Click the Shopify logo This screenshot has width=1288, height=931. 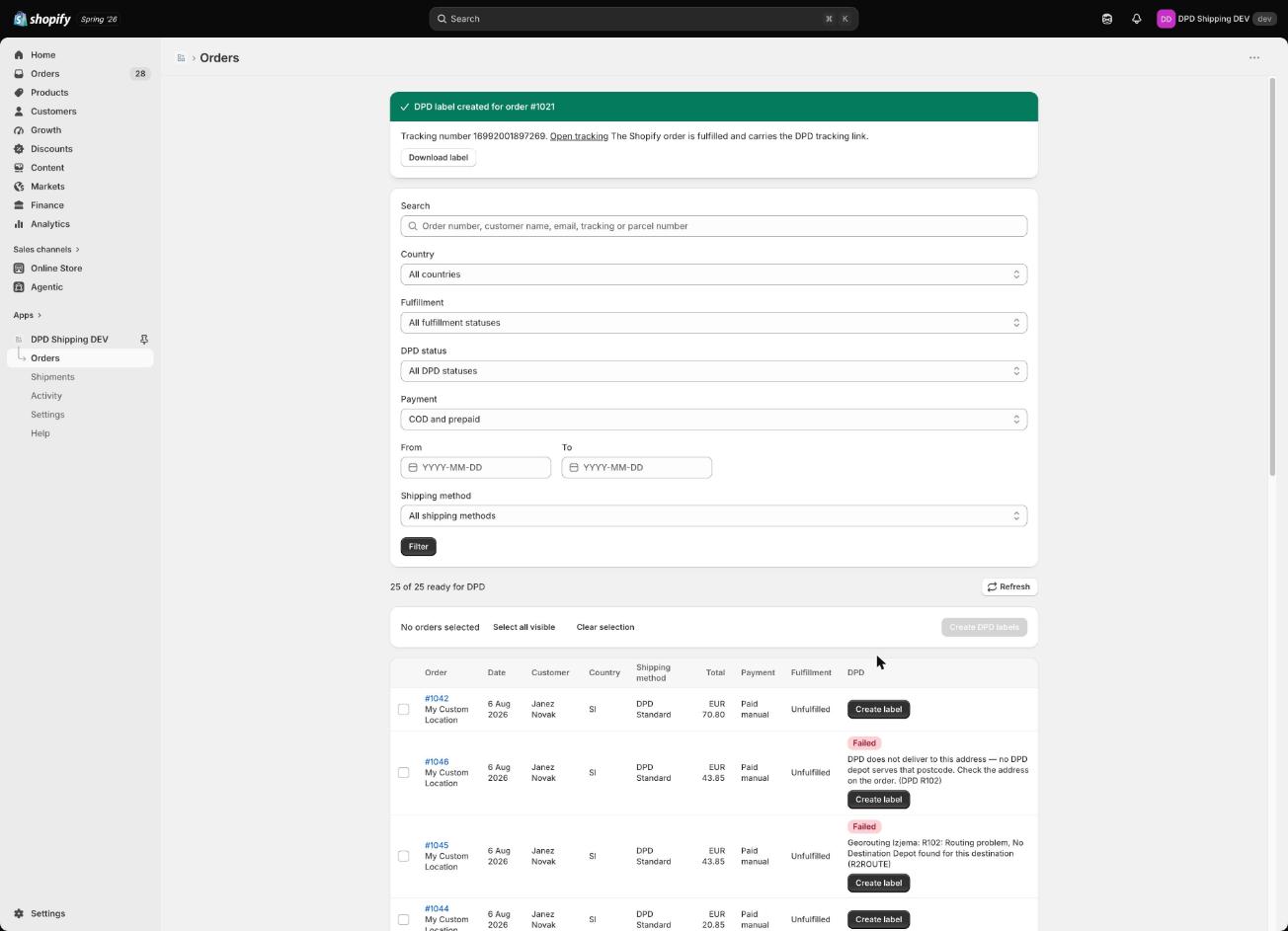coord(41,19)
